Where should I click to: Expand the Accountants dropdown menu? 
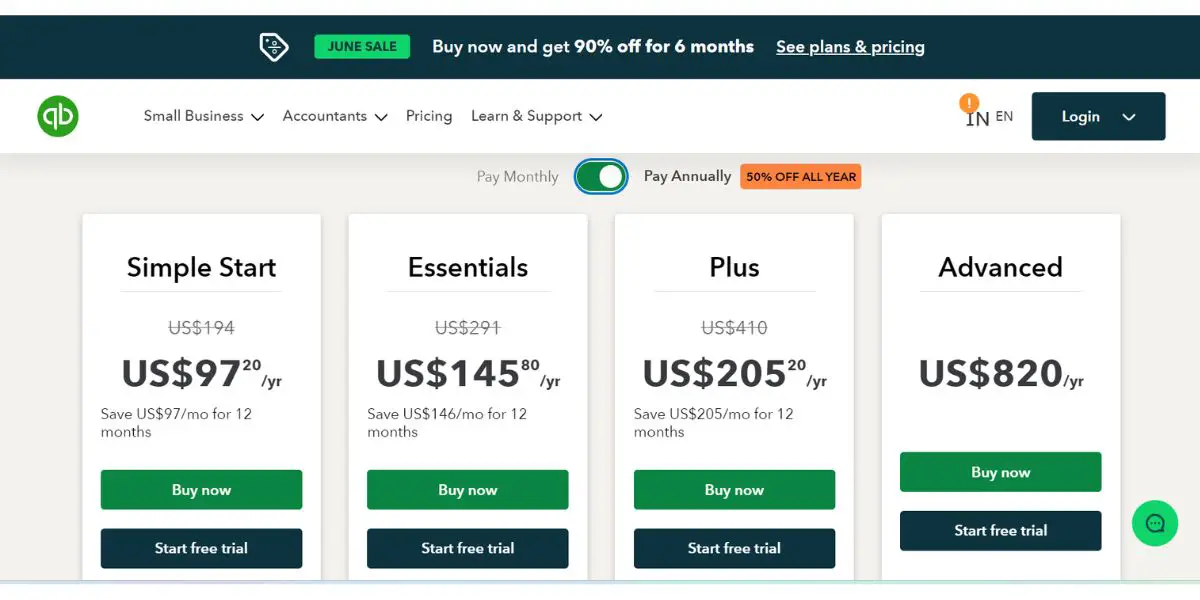(335, 116)
